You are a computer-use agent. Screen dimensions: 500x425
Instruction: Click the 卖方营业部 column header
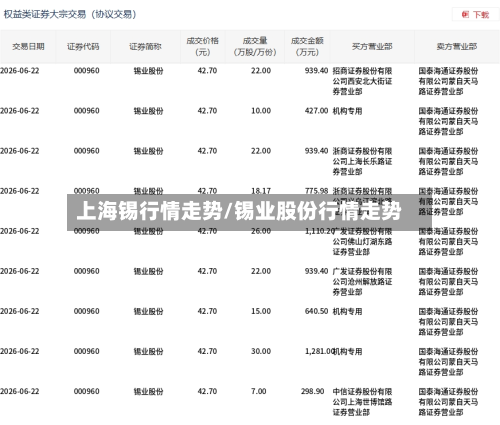point(457,46)
